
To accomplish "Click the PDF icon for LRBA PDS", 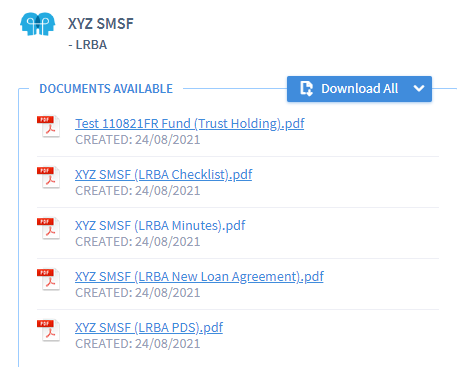I will (x=49, y=330).
